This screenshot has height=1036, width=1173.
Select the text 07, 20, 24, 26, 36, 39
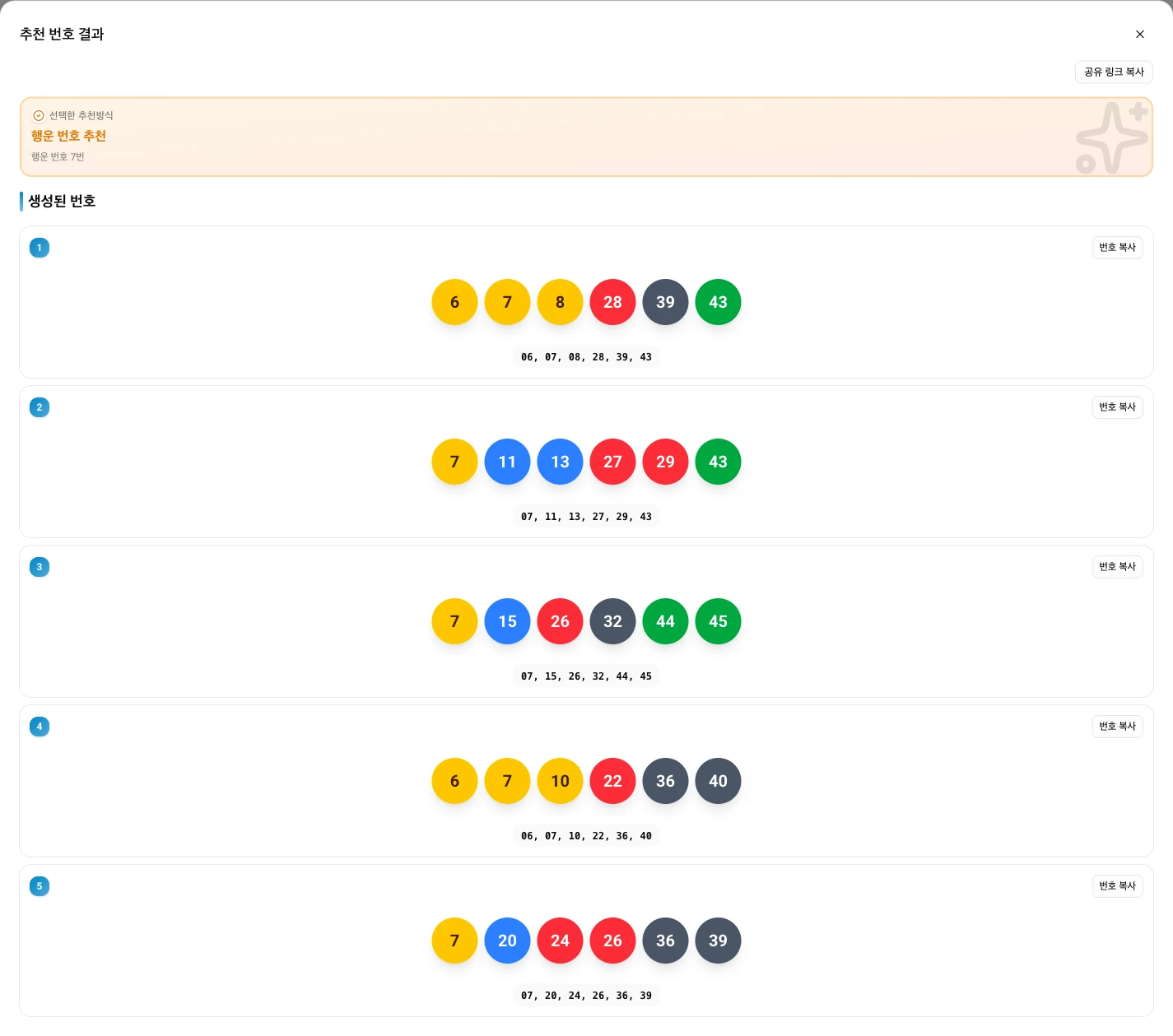point(586,996)
